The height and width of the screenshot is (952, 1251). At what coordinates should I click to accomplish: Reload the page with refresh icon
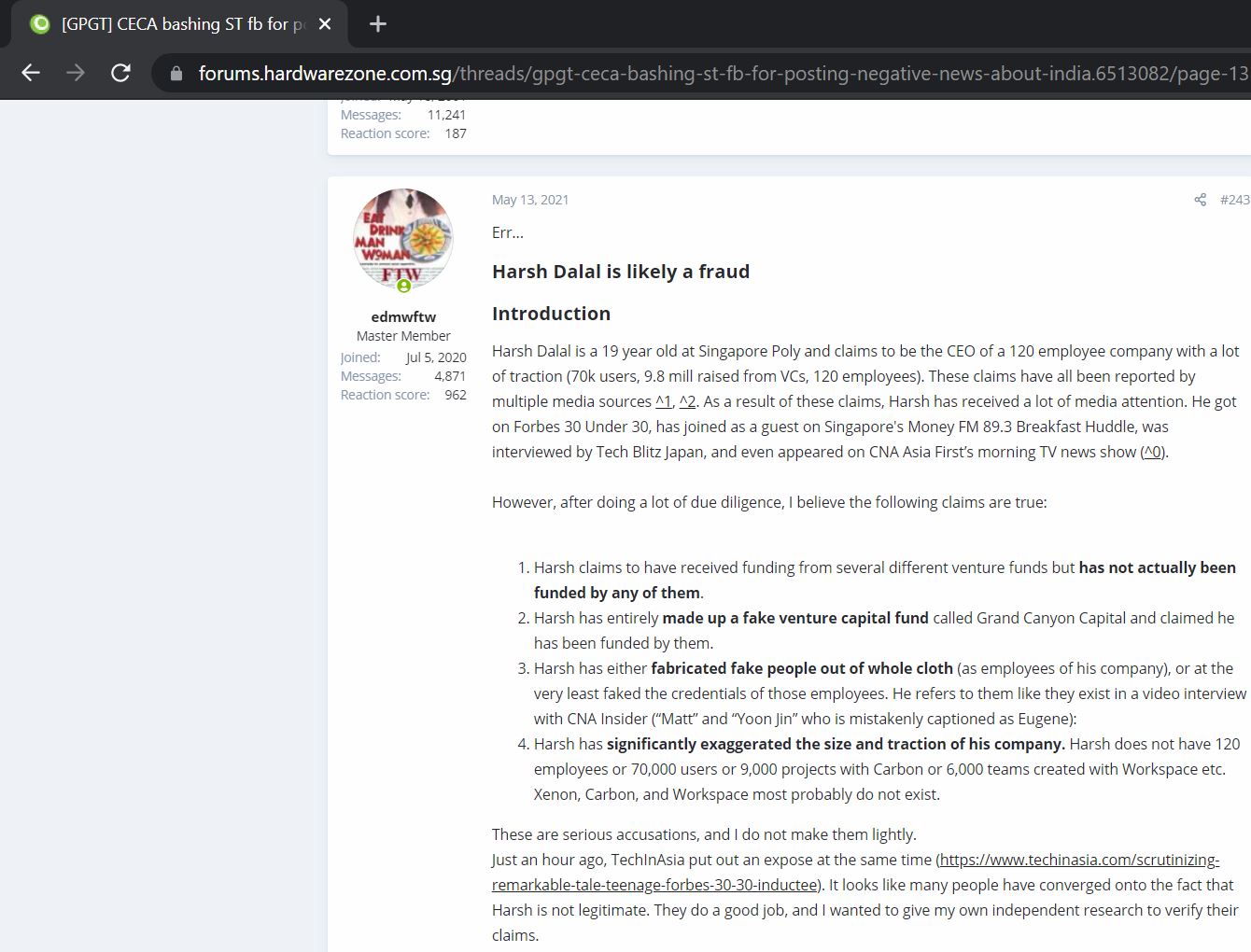pos(120,73)
